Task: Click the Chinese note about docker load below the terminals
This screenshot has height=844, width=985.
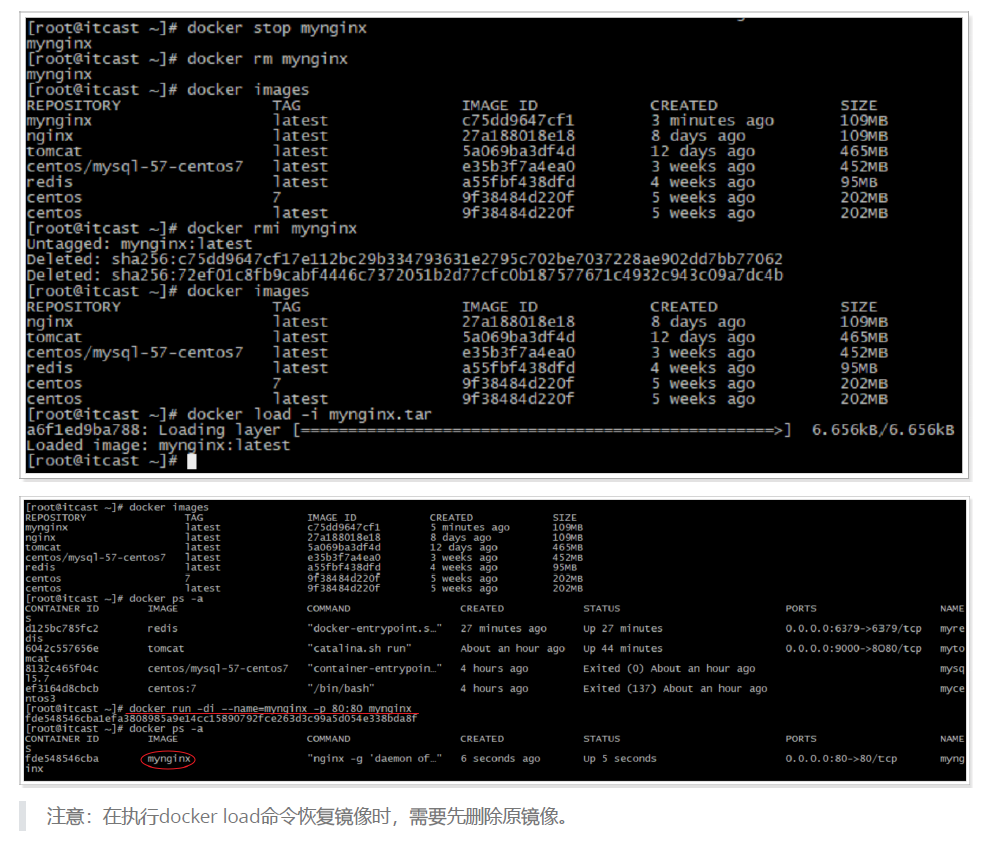Action: (307, 816)
